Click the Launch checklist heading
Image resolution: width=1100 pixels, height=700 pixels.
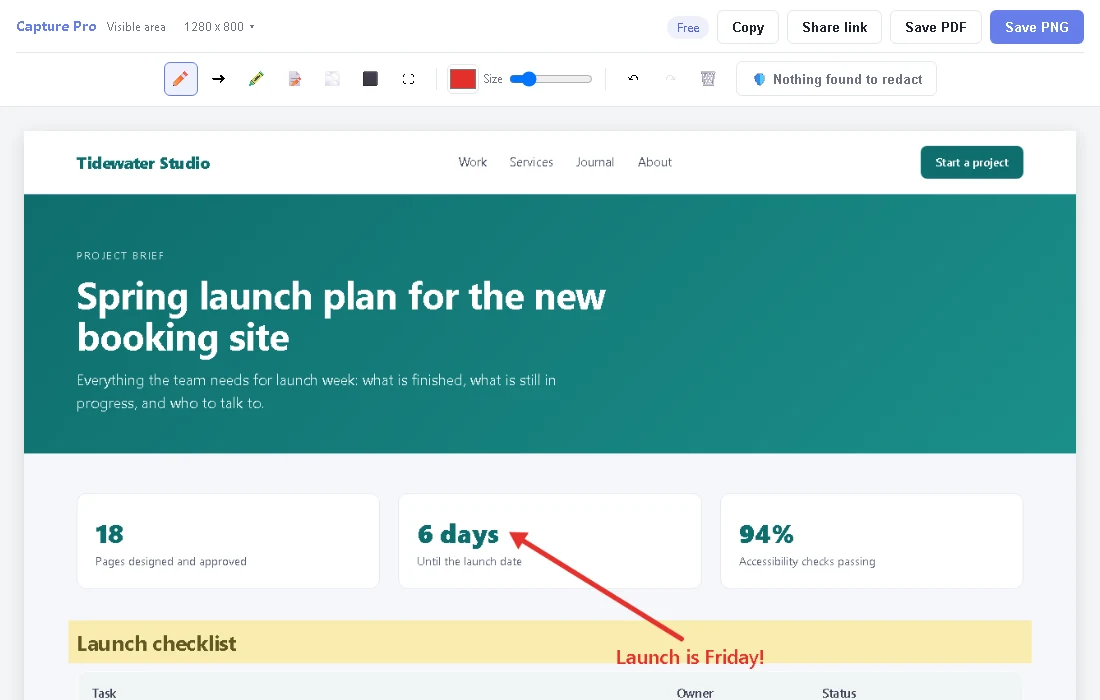coord(156,643)
